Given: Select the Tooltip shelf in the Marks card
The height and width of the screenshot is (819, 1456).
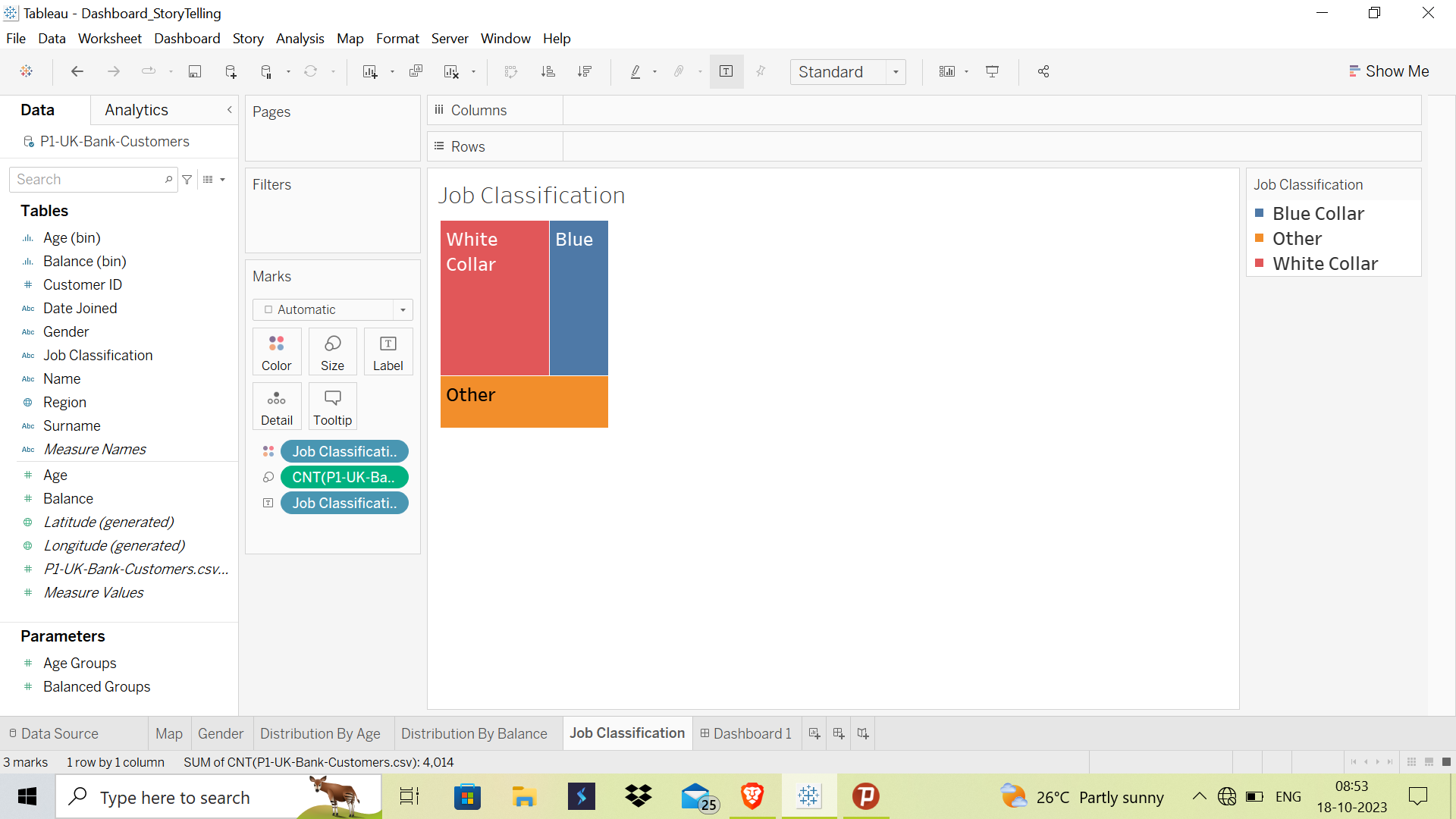Looking at the screenshot, I should (332, 406).
